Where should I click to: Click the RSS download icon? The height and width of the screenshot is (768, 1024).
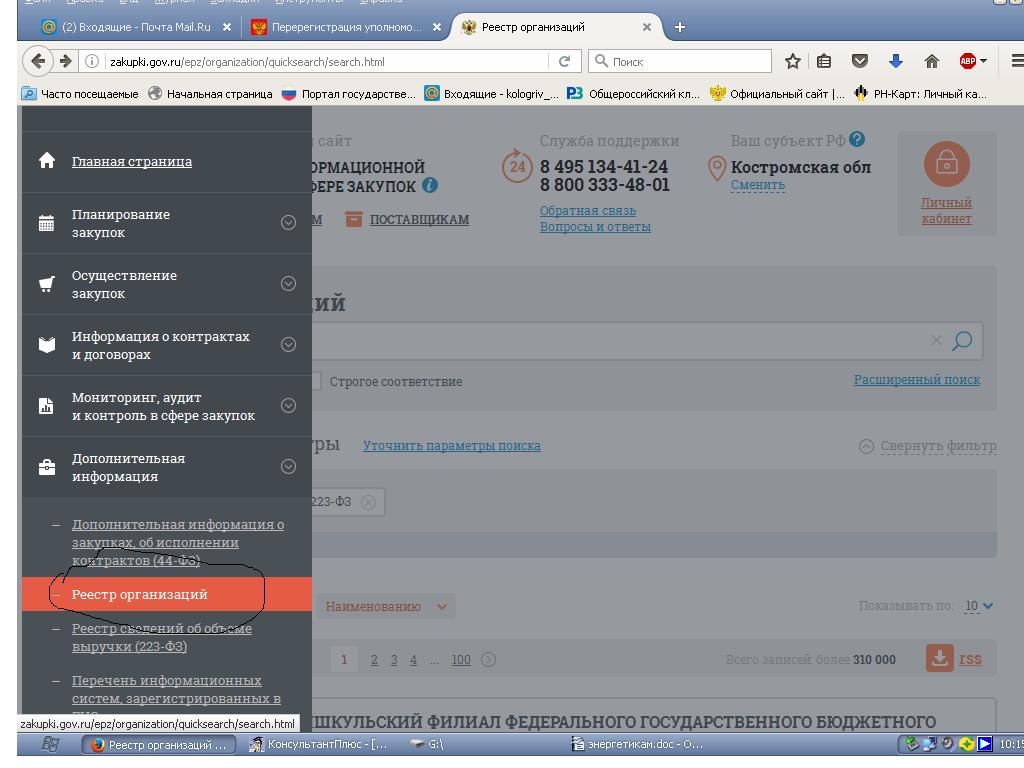[939, 658]
